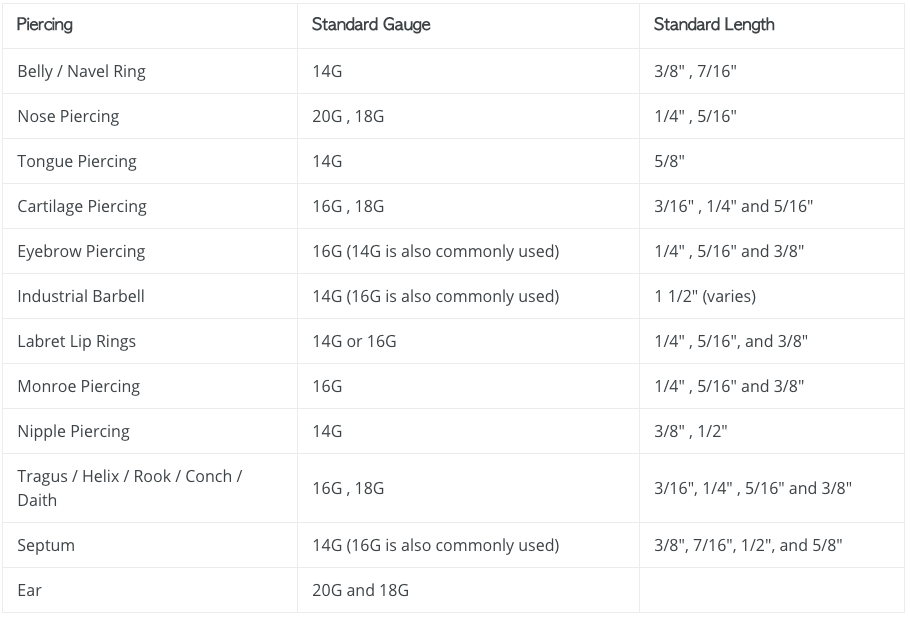Select the 20G and 18G gauge cell
The image size is (910, 617).
coord(468,590)
